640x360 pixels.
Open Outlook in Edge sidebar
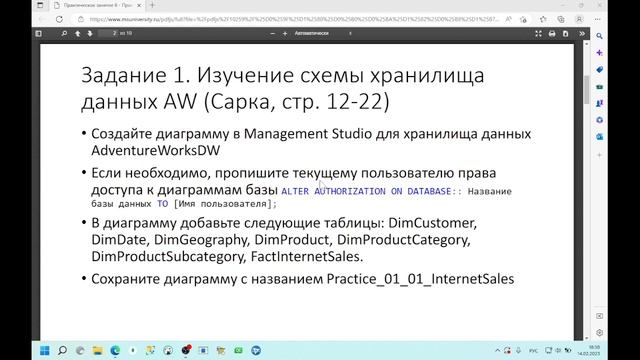pos(599,137)
